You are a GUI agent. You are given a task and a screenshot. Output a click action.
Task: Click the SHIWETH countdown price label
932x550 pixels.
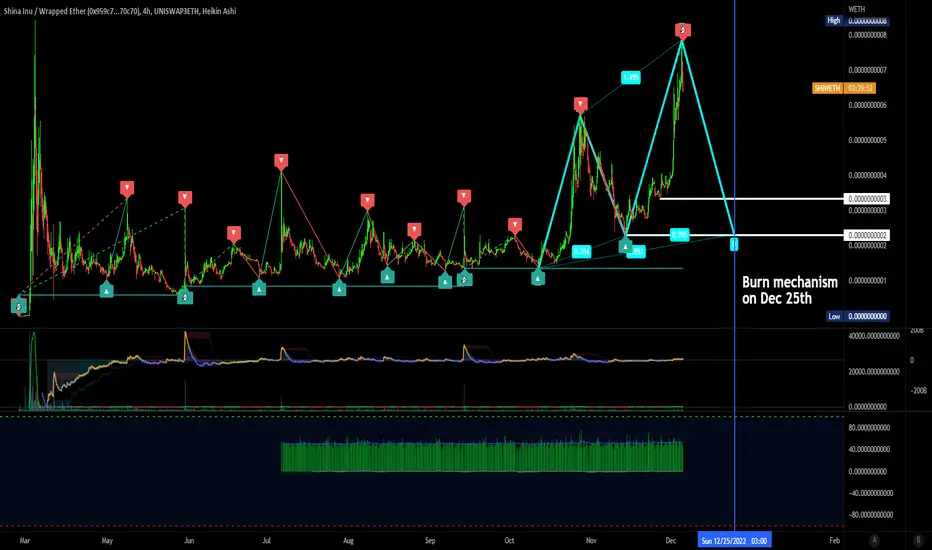click(x=843, y=88)
